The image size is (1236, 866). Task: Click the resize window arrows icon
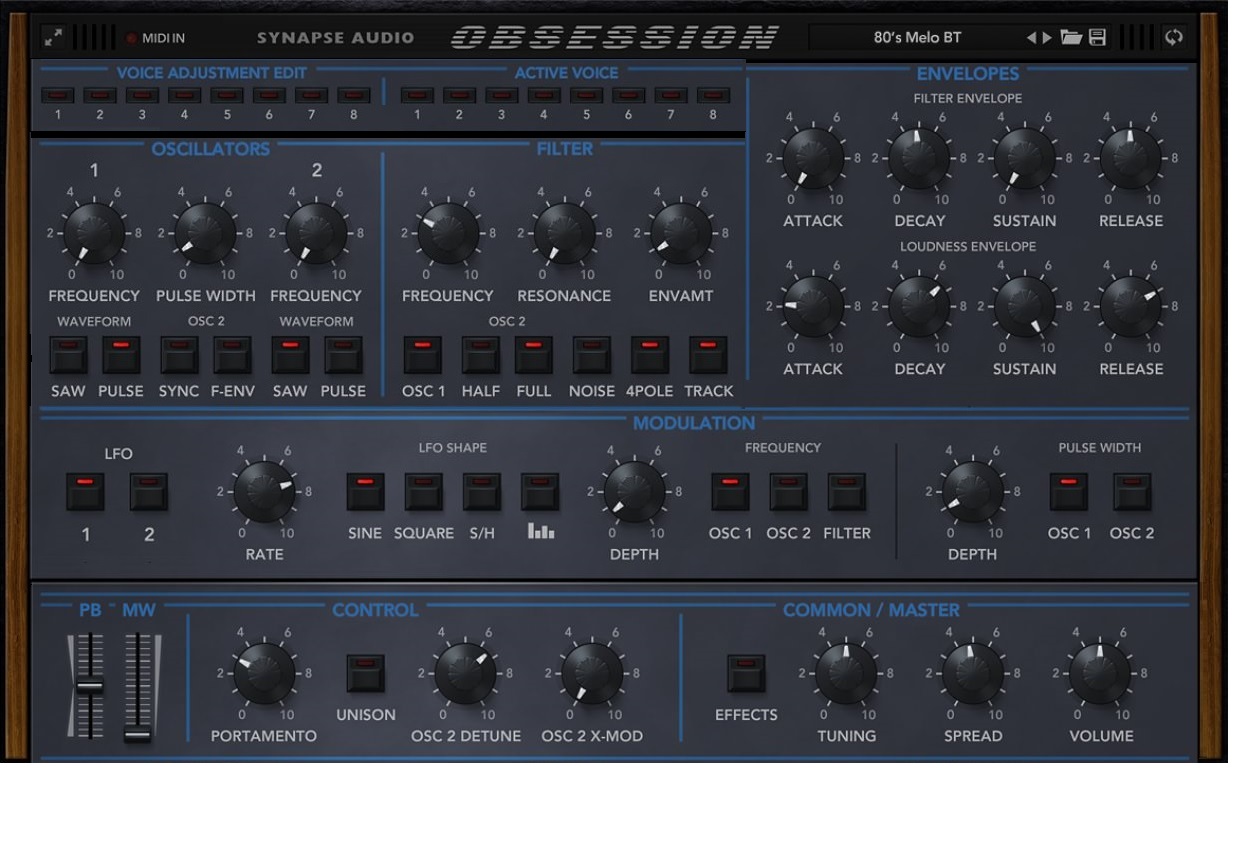pos(53,38)
